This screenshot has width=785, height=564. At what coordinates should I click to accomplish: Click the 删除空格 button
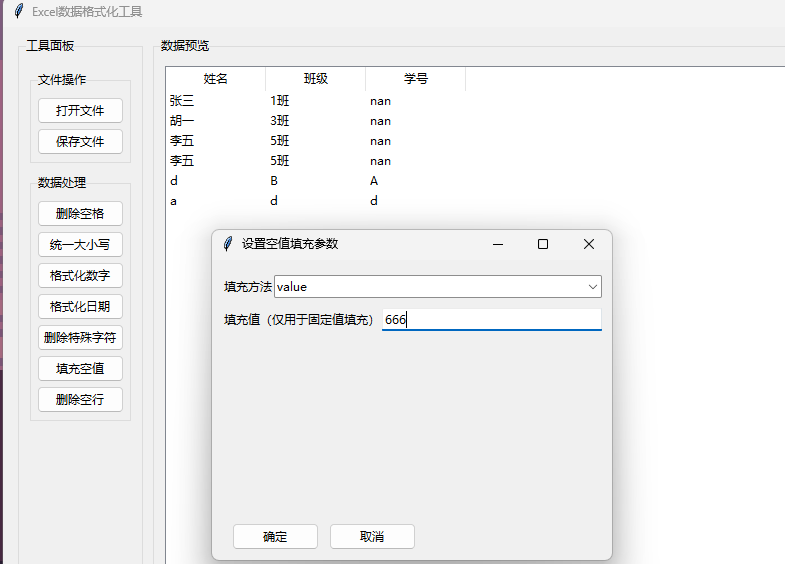[x=80, y=214]
